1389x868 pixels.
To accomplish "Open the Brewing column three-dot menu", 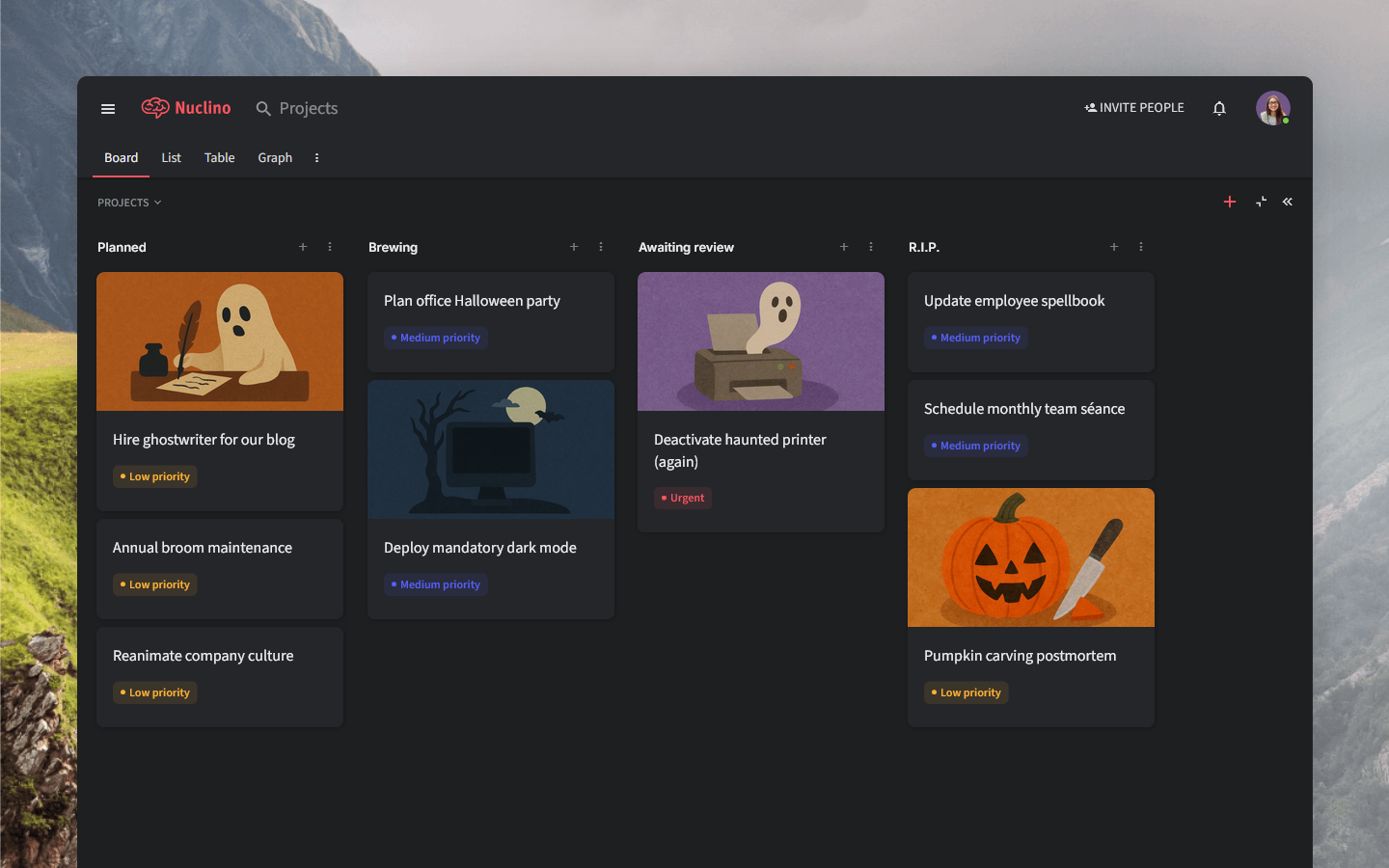I will pos(601,247).
